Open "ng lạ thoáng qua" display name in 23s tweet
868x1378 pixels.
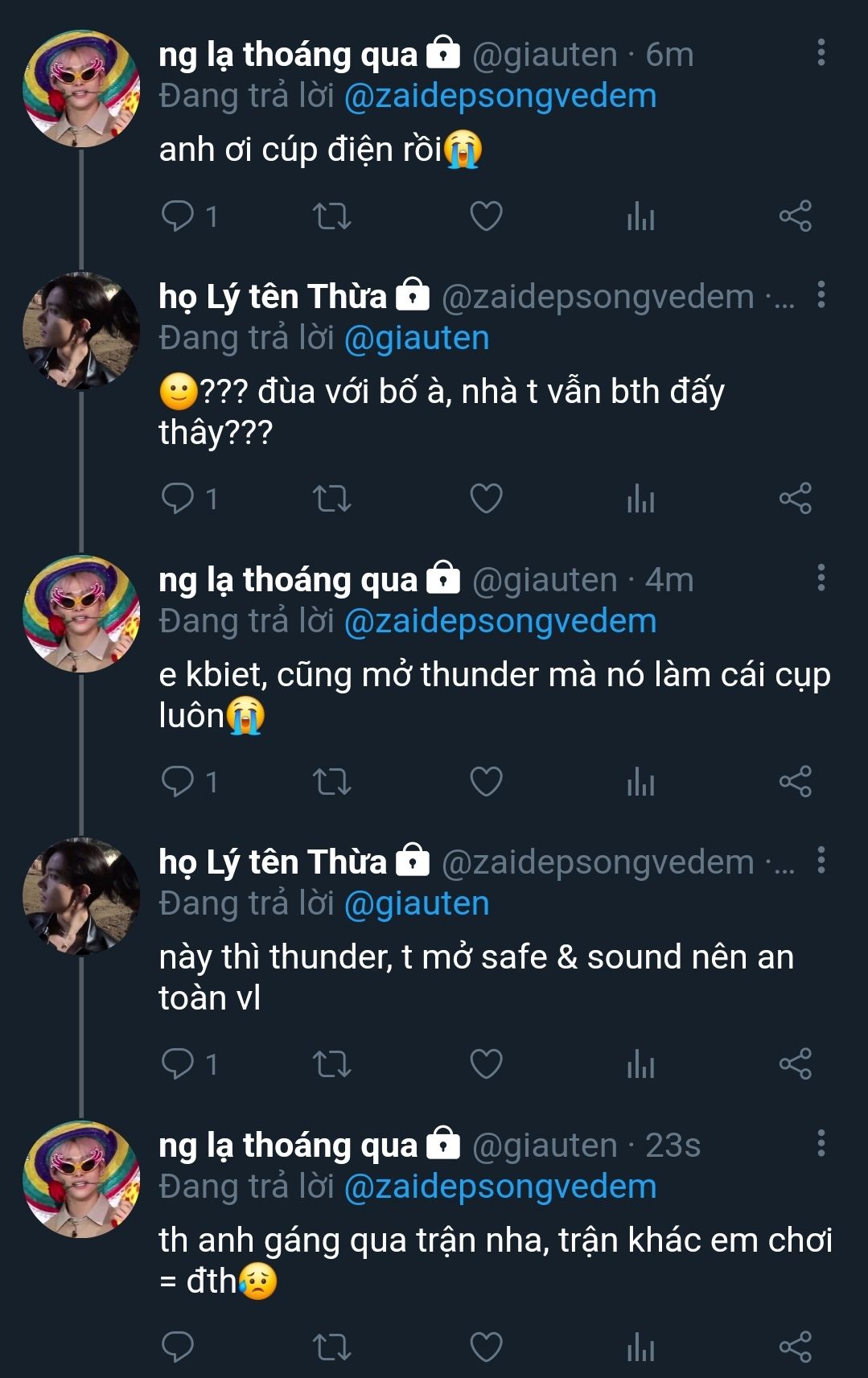(288, 1146)
